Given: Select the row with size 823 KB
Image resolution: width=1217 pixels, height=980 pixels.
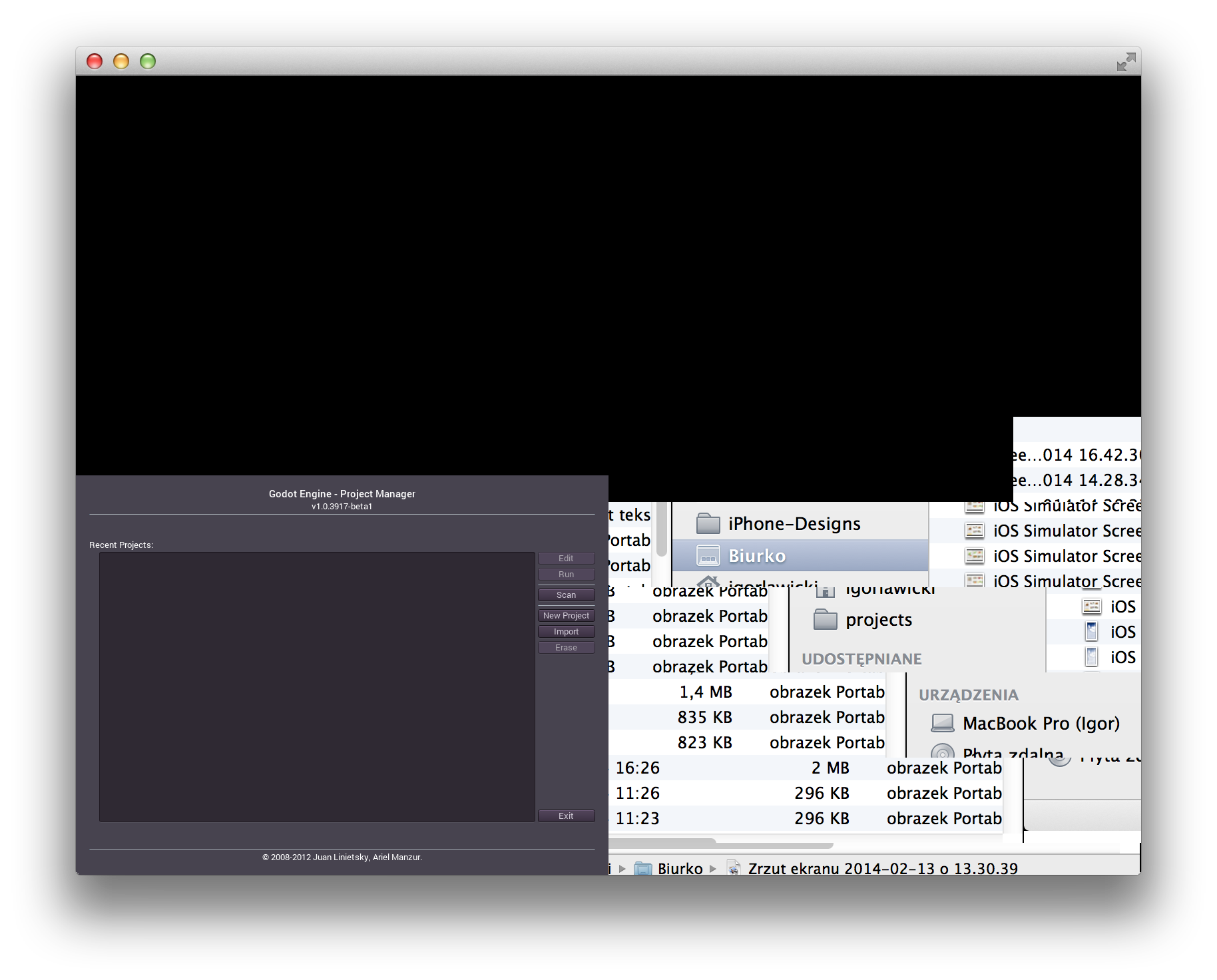Looking at the screenshot, I should point(747,742).
